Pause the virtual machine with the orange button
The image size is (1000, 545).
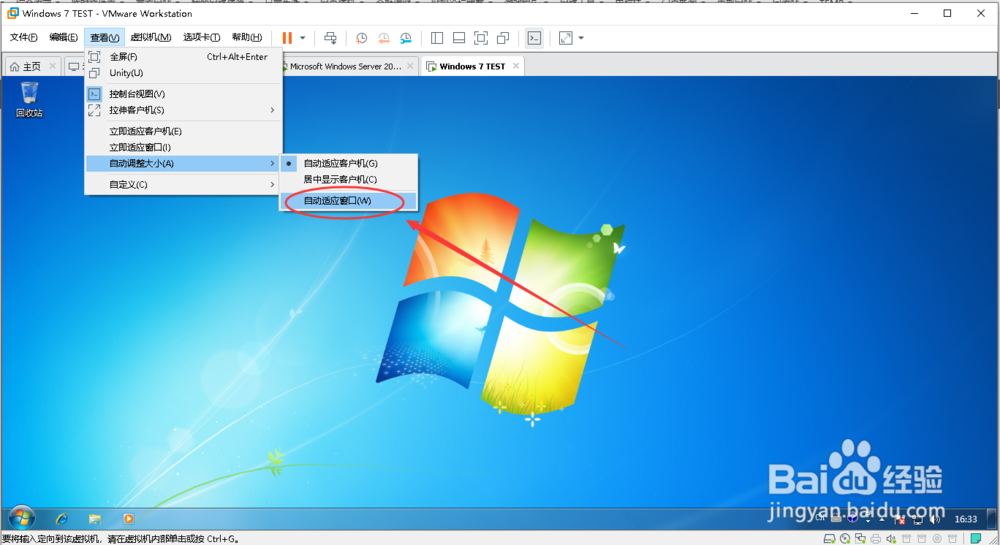click(287, 38)
